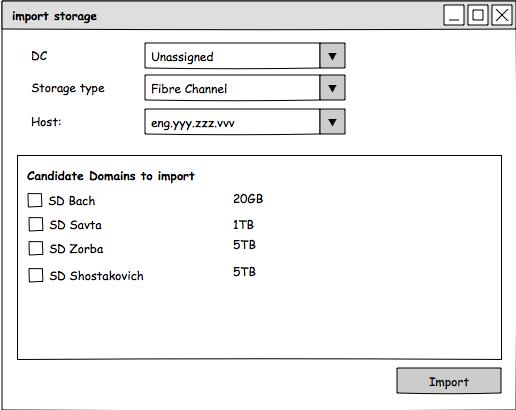The width and height of the screenshot is (516, 410).
Task: Click the eng.yyy.zzz.vvv host field
Action: click(232, 122)
